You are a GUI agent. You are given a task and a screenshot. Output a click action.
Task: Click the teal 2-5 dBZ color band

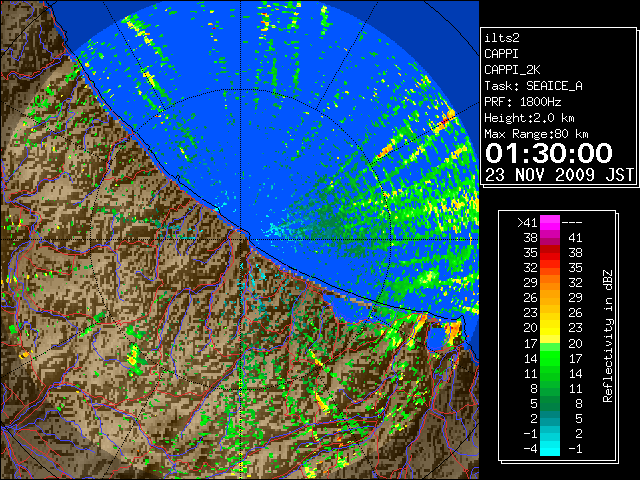click(x=550, y=418)
